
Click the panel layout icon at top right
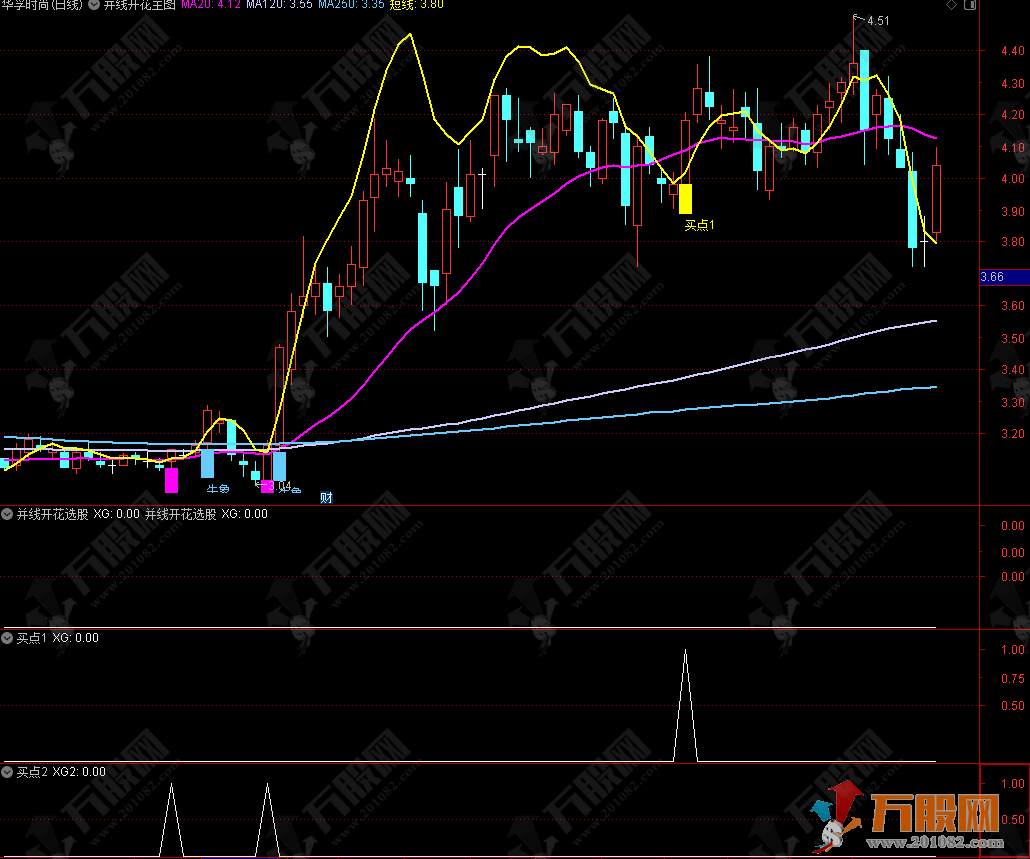pos(970,5)
